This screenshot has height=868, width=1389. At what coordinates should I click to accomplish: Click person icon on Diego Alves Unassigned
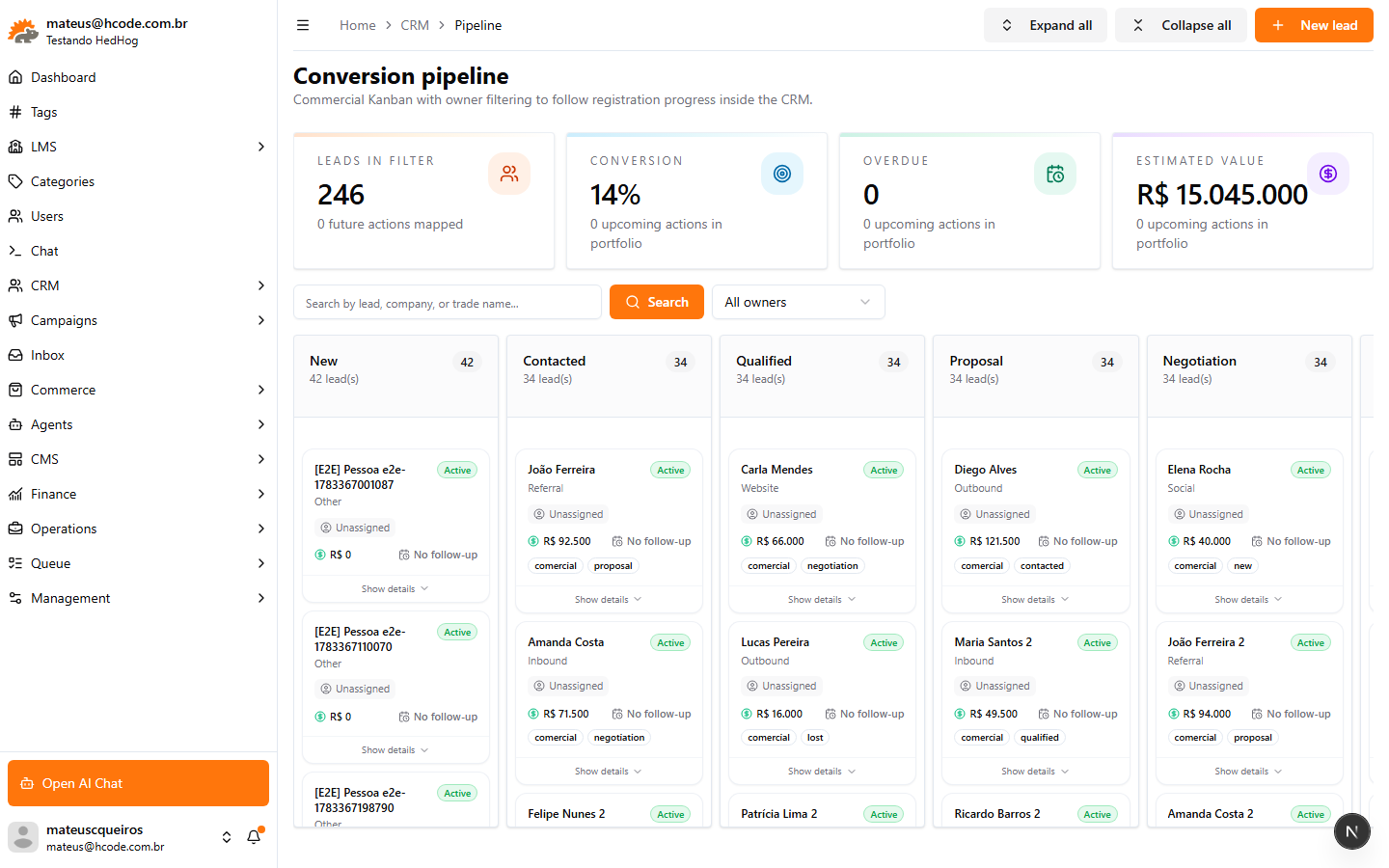[966, 514]
